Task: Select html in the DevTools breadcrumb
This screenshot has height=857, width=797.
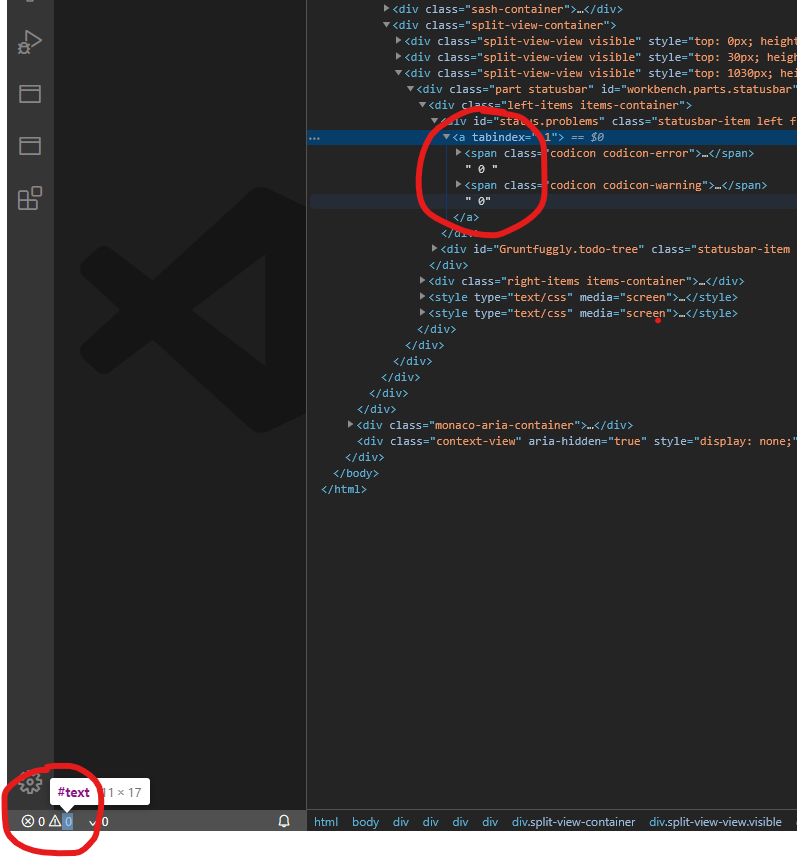Action: pyautogui.click(x=326, y=822)
